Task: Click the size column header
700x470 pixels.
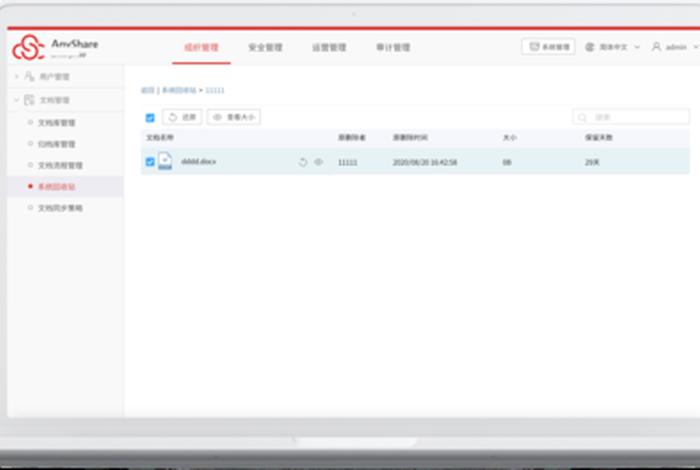Action: point(509,137)
